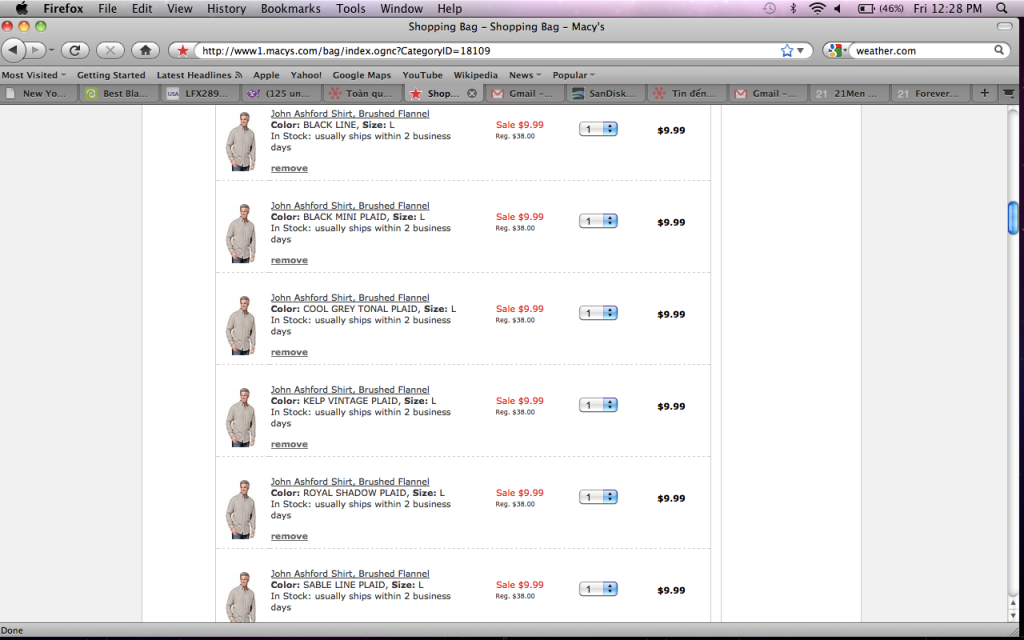Screen dimensions: 1024x640
Task: Open quantity dropdown for BLACK LINE shirt
Action: click(598, 129)
